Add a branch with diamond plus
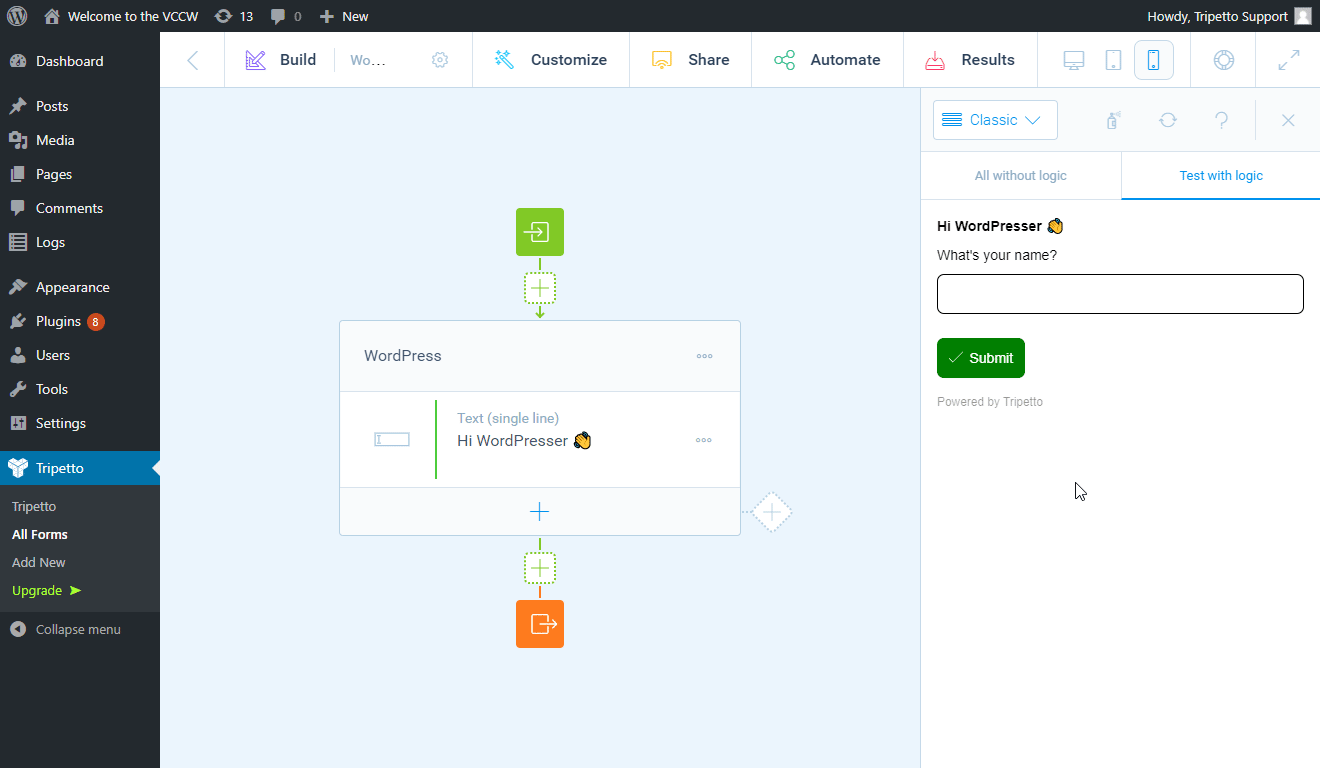The image size is (1320, 768). (x=772, y=512)
